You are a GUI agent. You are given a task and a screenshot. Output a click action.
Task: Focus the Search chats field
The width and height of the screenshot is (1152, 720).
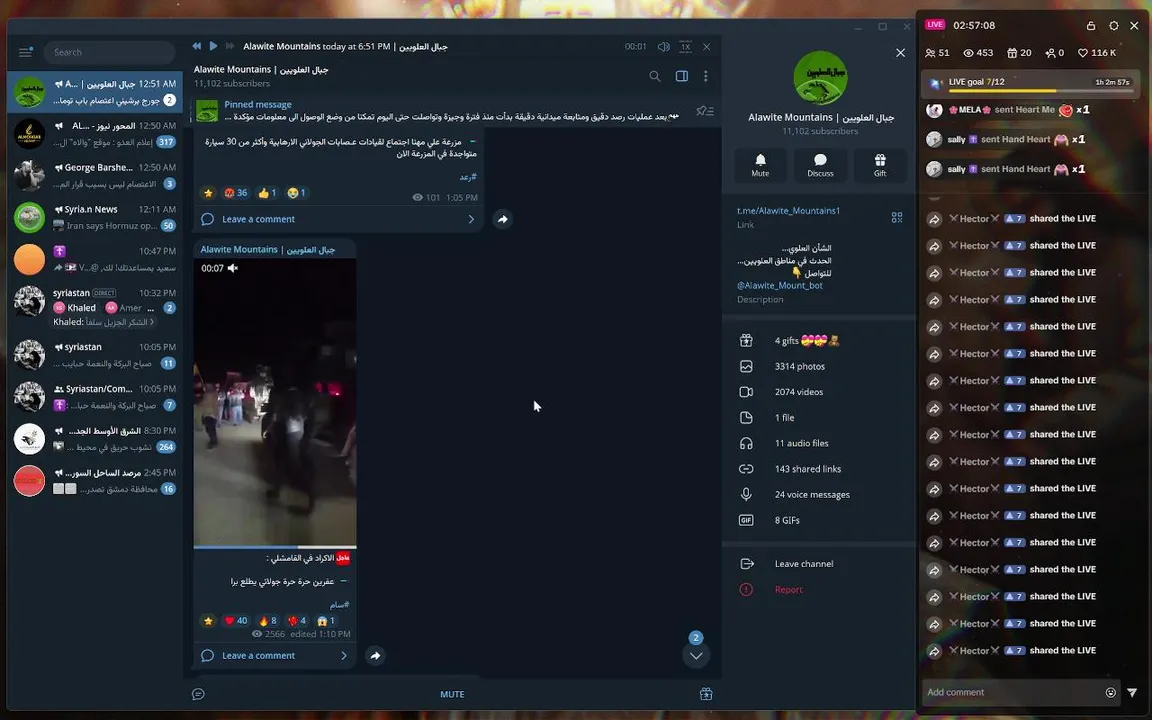click(109, 52)
